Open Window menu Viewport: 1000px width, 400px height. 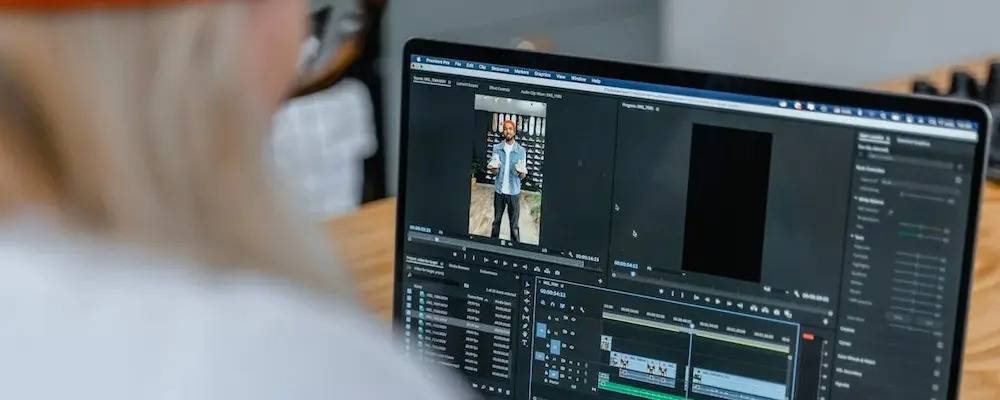tap(578, 78)
